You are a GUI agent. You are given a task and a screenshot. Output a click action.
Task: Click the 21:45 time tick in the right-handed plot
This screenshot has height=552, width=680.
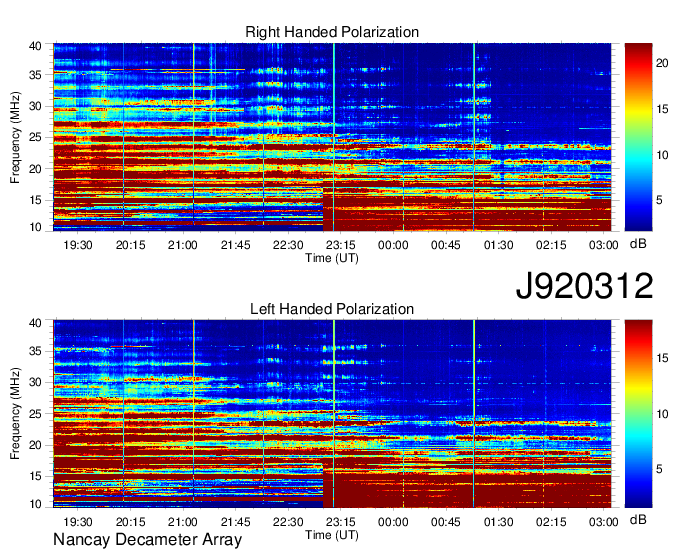235,245
